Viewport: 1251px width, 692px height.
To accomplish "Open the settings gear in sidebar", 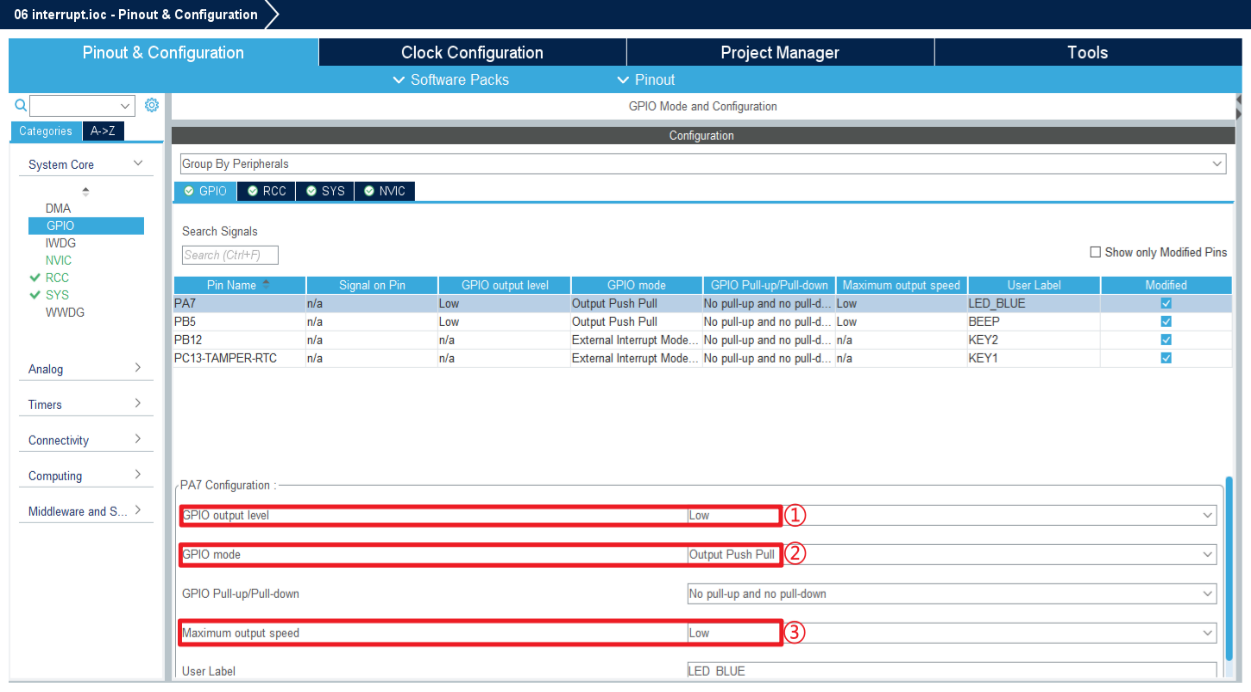I will coord(152,105).
